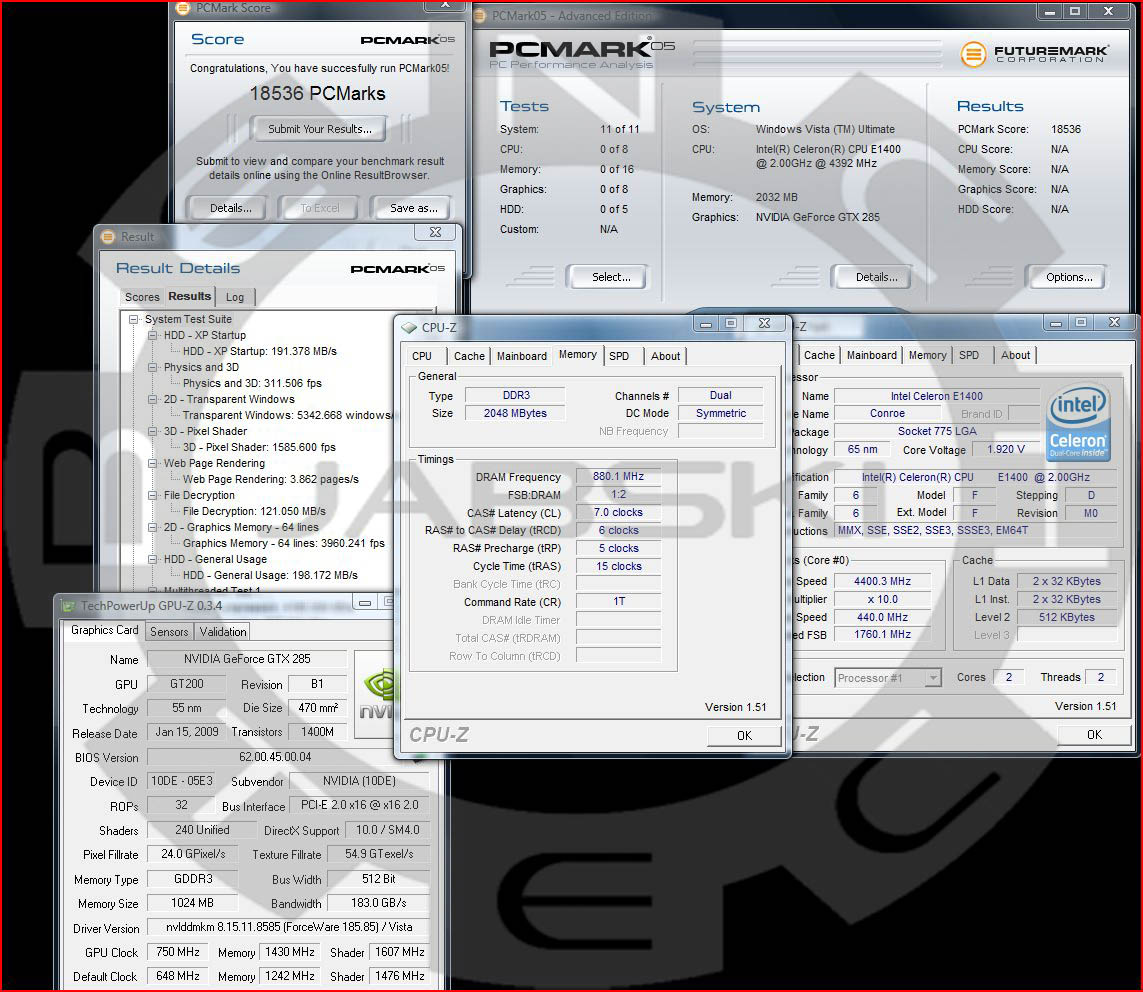Switch to Sensors tab in GPU-Z
1143x992 pixels.
(x=169, y=632)
